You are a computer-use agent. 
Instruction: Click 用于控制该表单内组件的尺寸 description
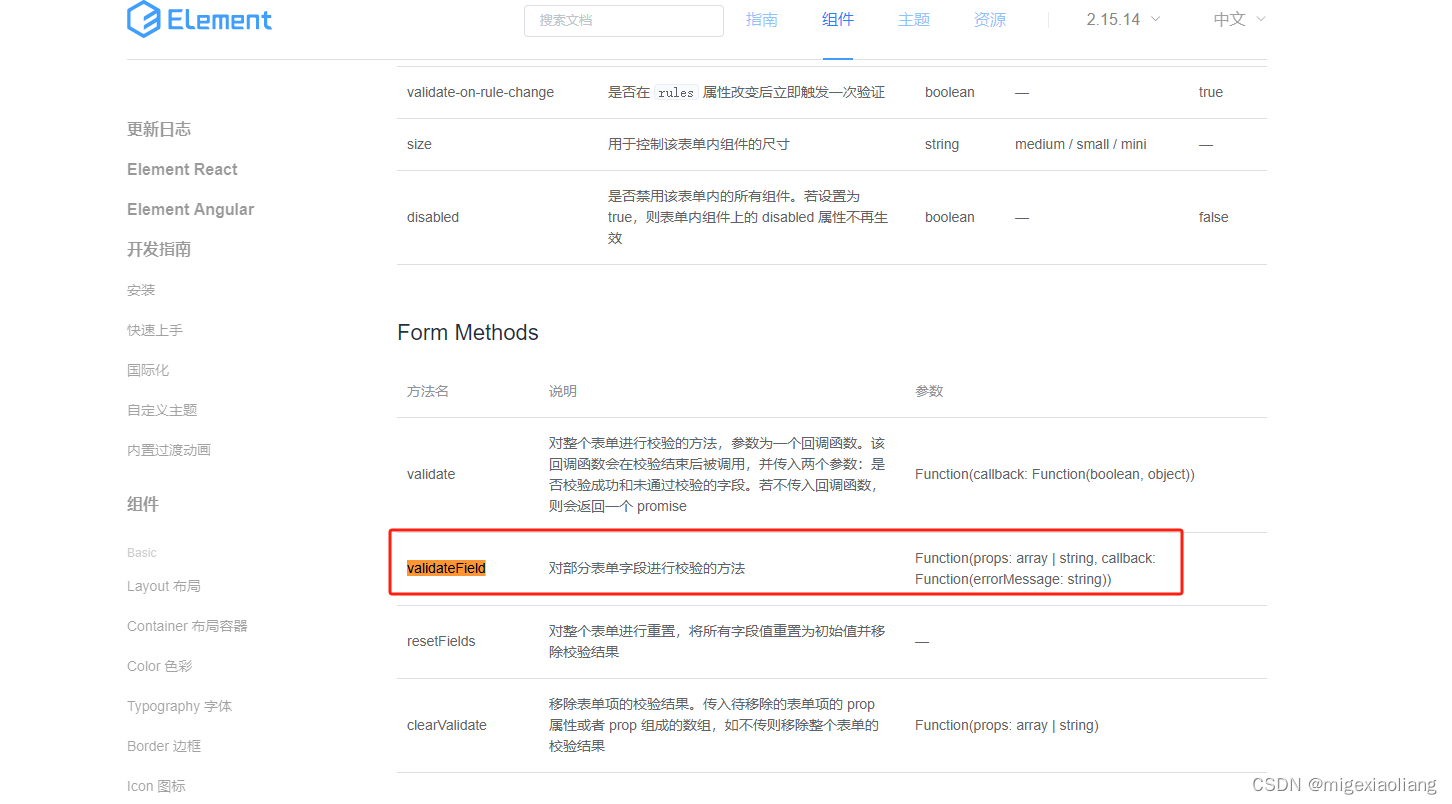click(699, 144)
